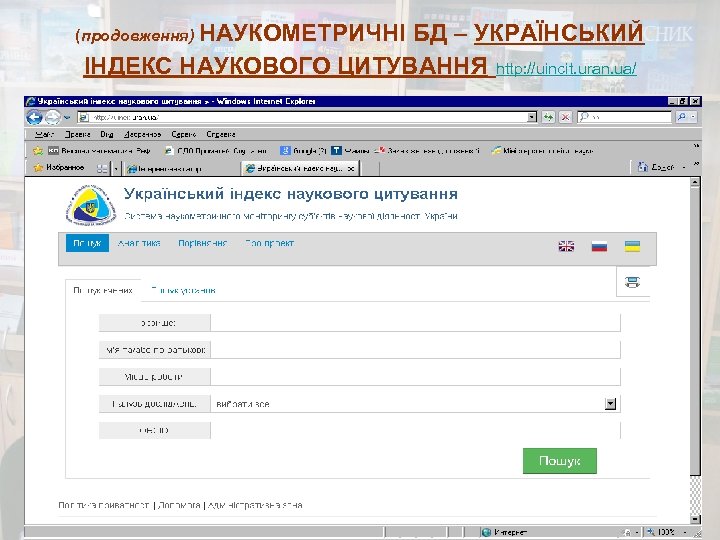Switch to the Пошук установ tab
720x540 pixels.
[x=183, y=290]
